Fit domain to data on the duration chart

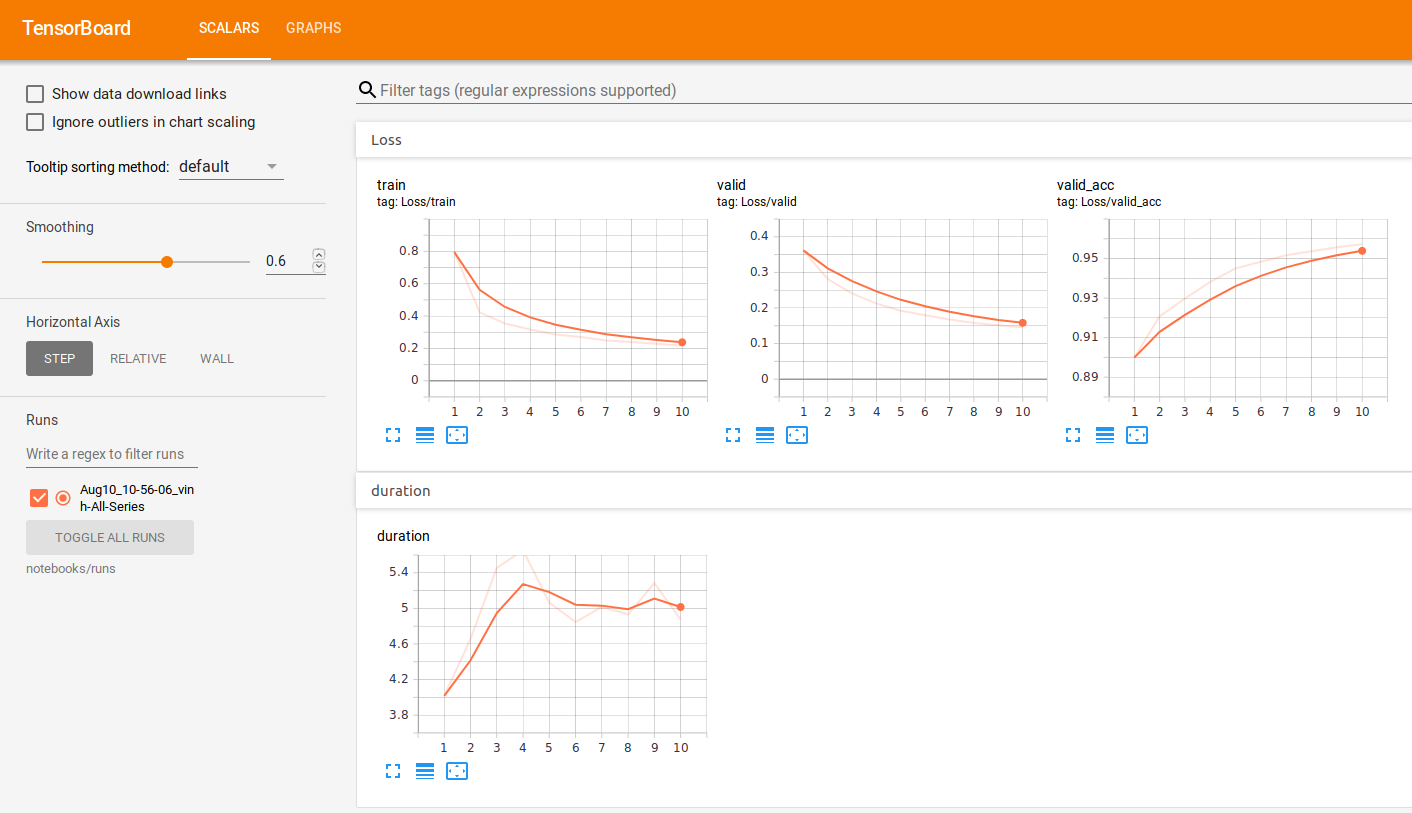point(457,771)
